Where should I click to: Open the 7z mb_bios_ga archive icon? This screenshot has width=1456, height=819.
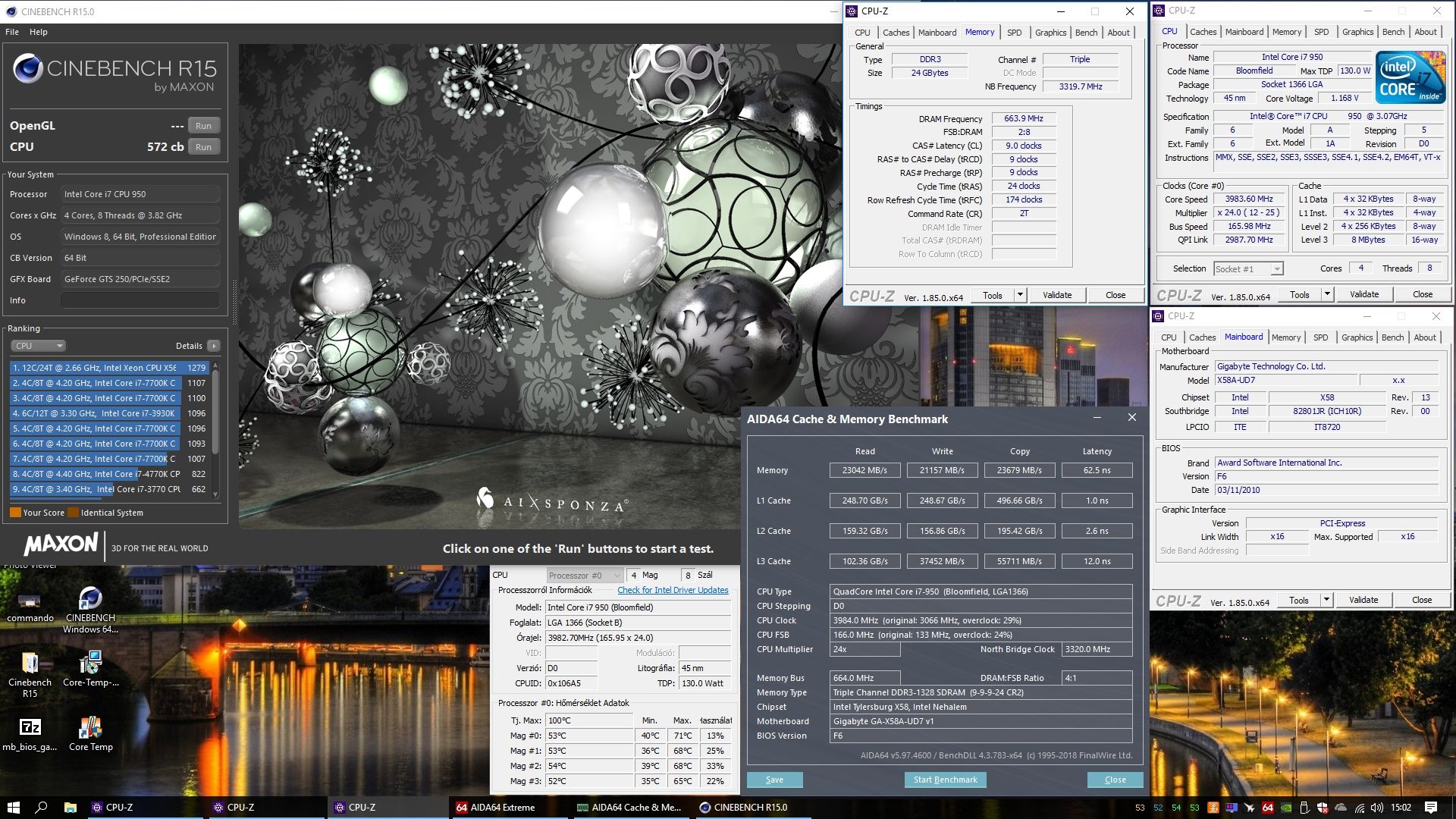[x=30, y=728]
